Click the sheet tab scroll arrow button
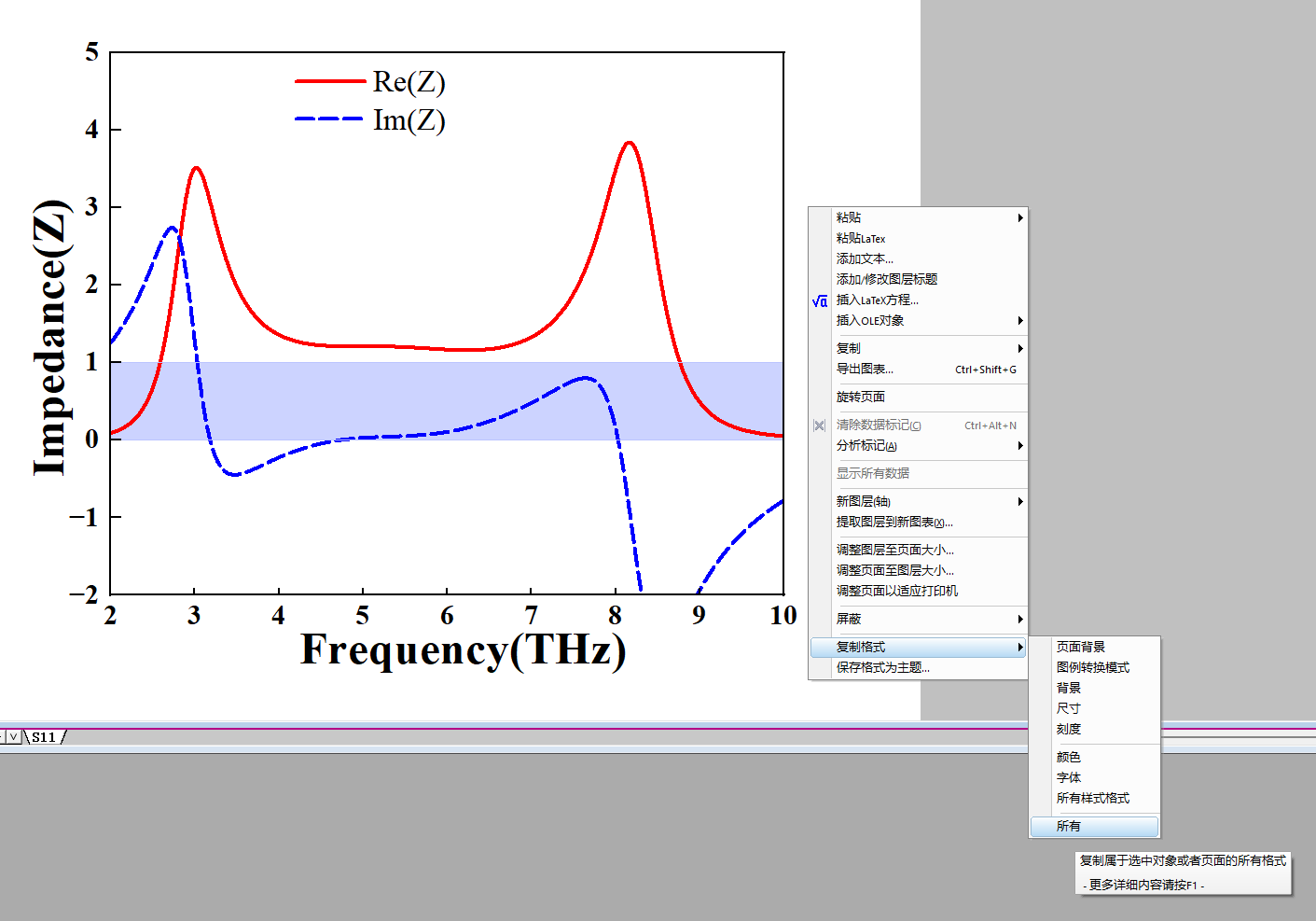 [14, 737]
